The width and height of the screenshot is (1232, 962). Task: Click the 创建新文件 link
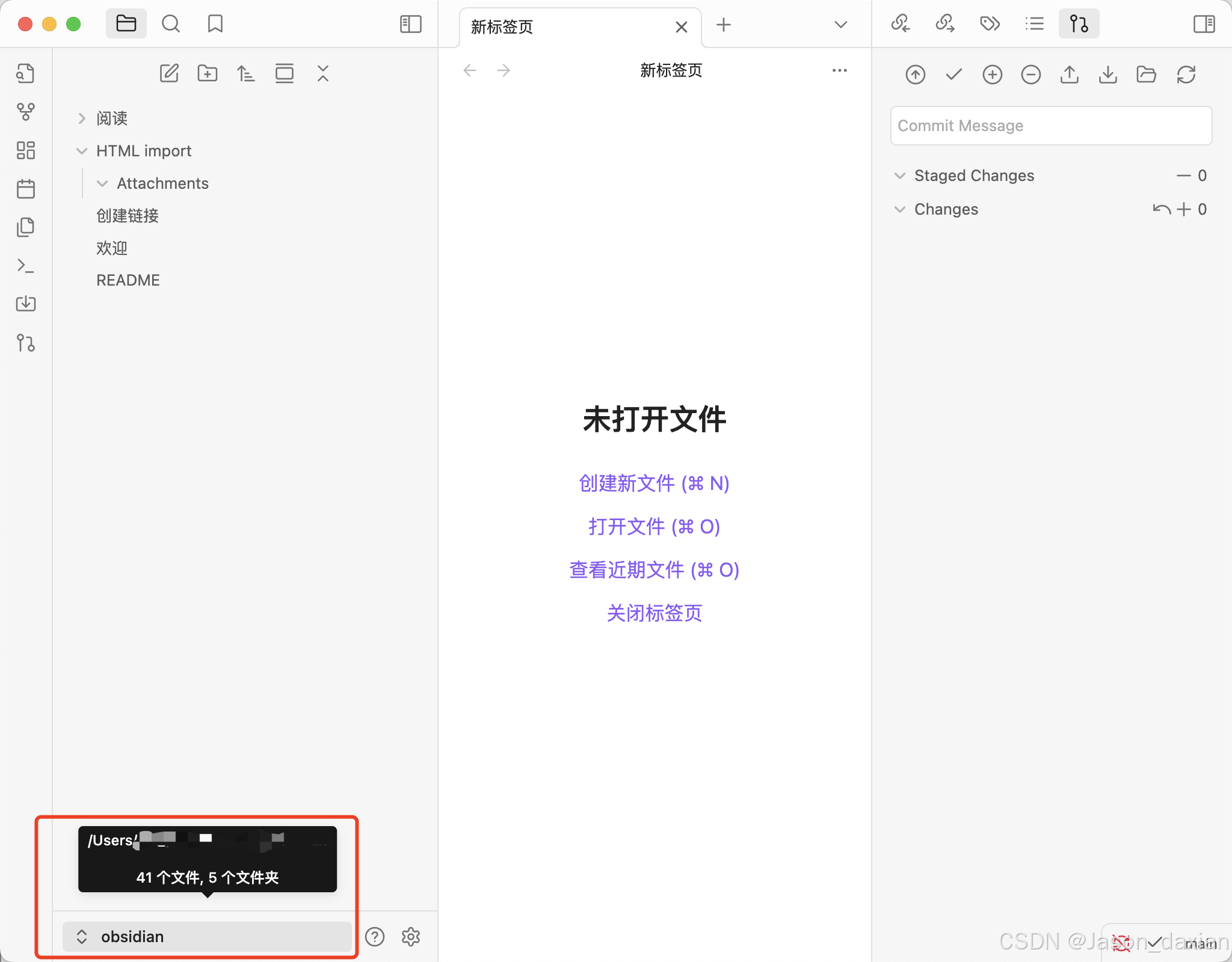[654, 483]
